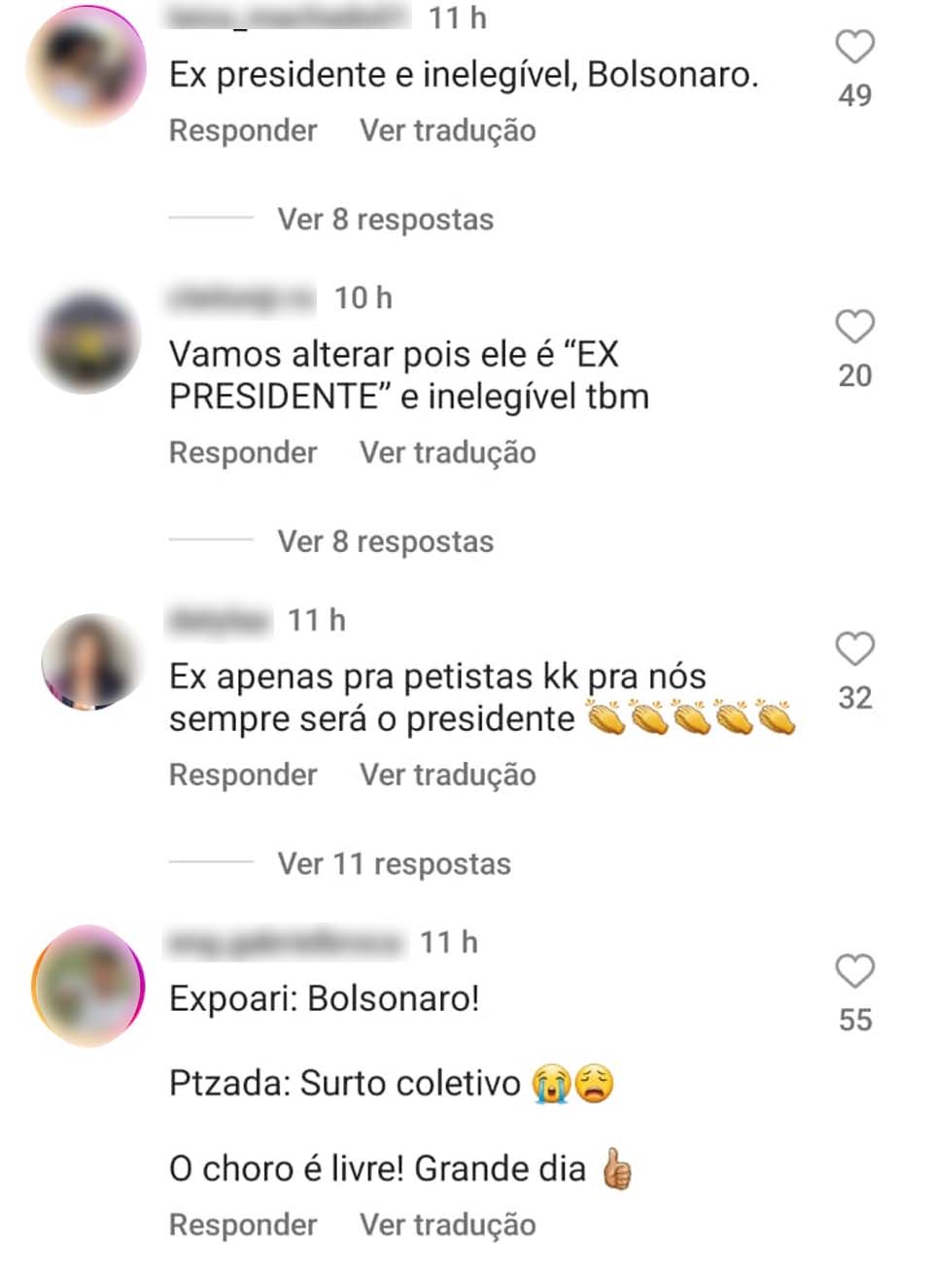Tap heart on 'Ex apenas pra petistas' comment
Viewport: 933px width, 1288px height.
click(855, 648)
